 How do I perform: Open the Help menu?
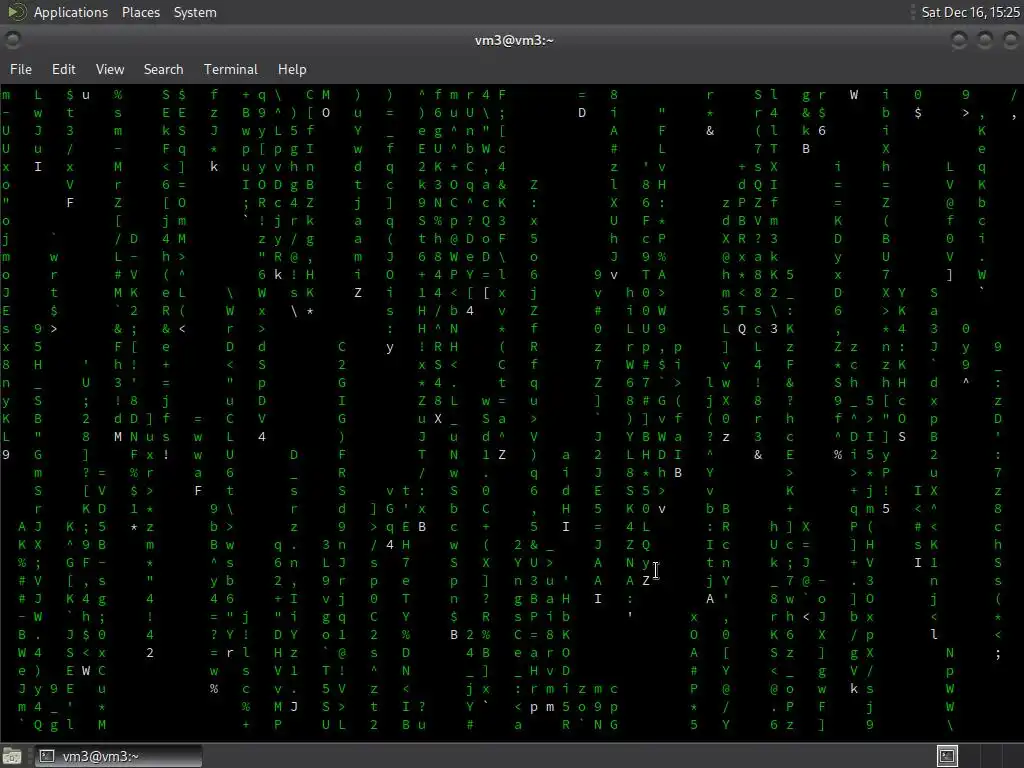pyautogui.click(x=292, y=69)
